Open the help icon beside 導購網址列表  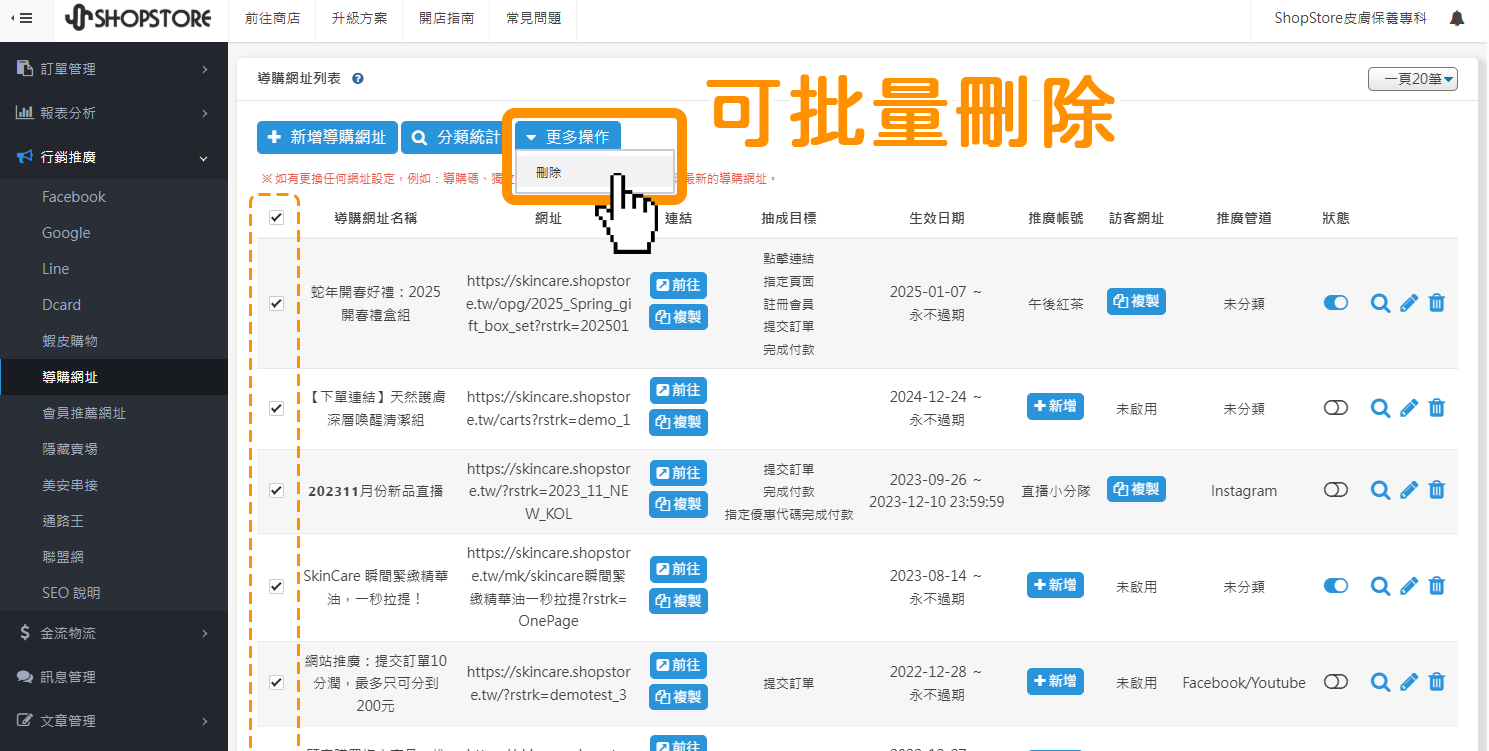pyautogui.click(x=357, y=78)
